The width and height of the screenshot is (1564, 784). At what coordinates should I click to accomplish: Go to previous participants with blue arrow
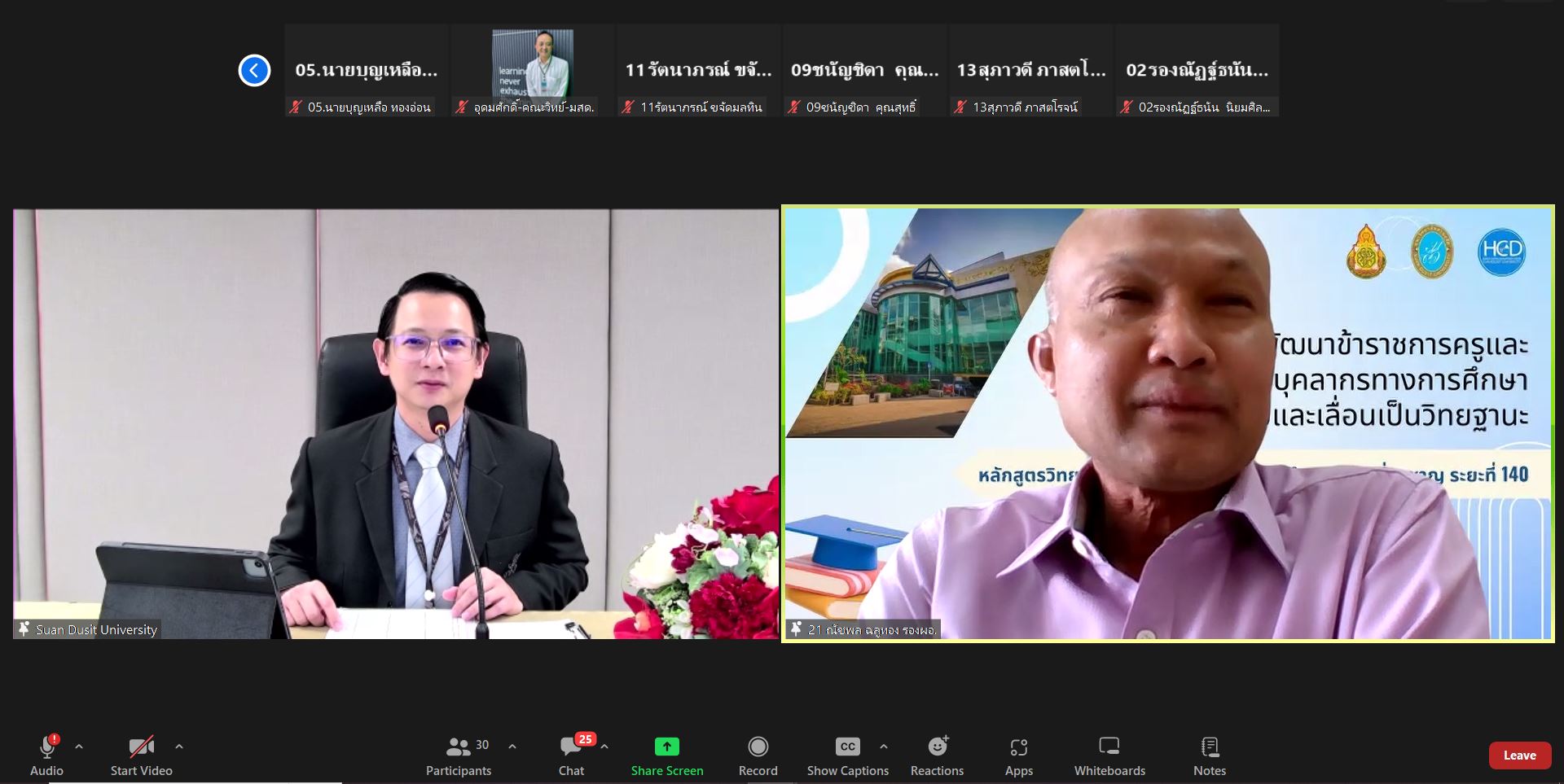(254, 70)
